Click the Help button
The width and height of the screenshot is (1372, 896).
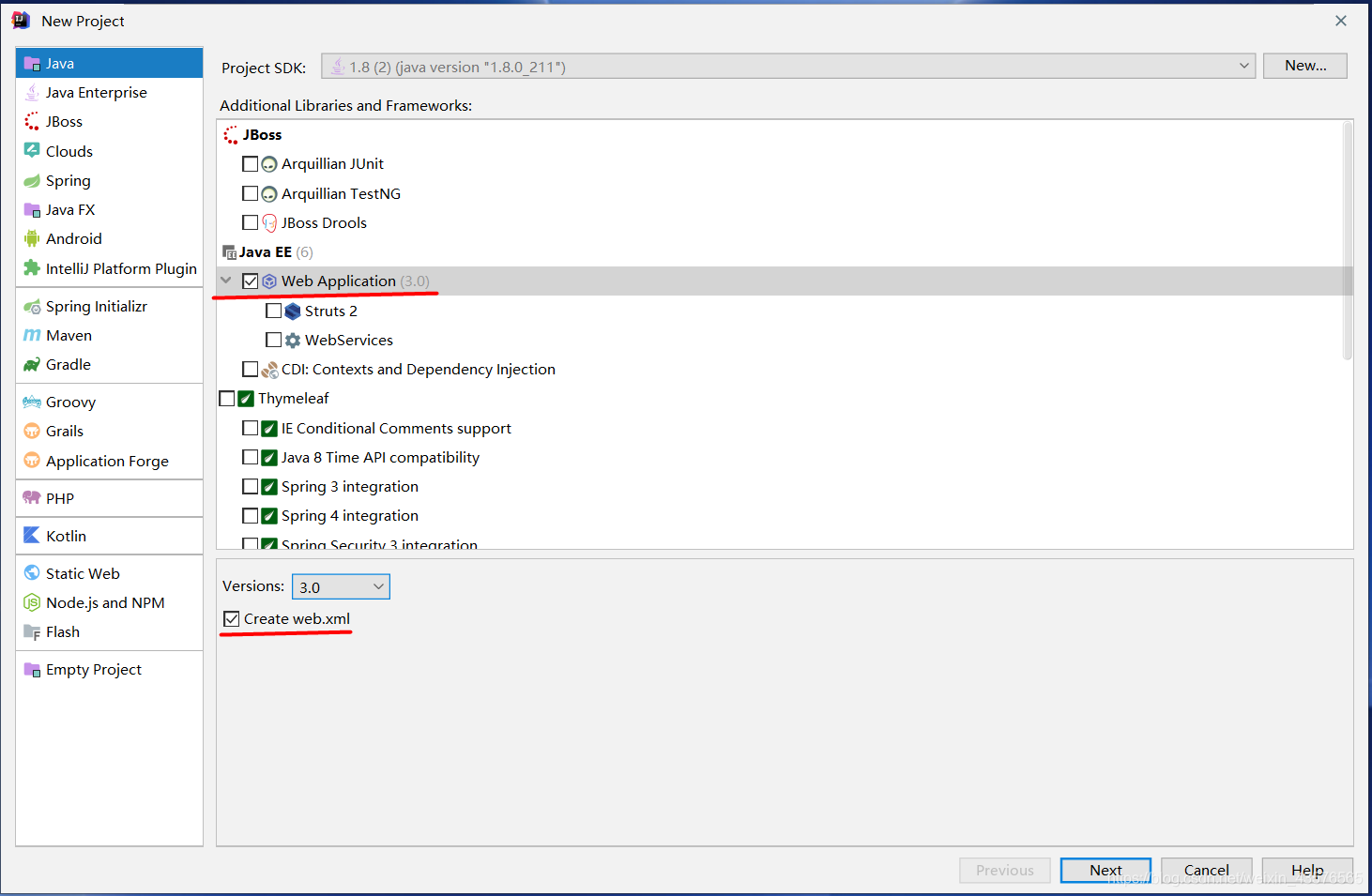click(1307, 871)
